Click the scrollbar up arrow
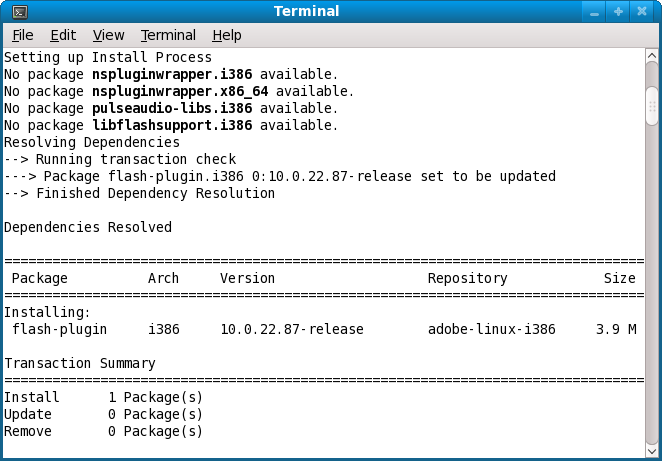The height and width of the screenshot is (461, 662). click(652, 55)
